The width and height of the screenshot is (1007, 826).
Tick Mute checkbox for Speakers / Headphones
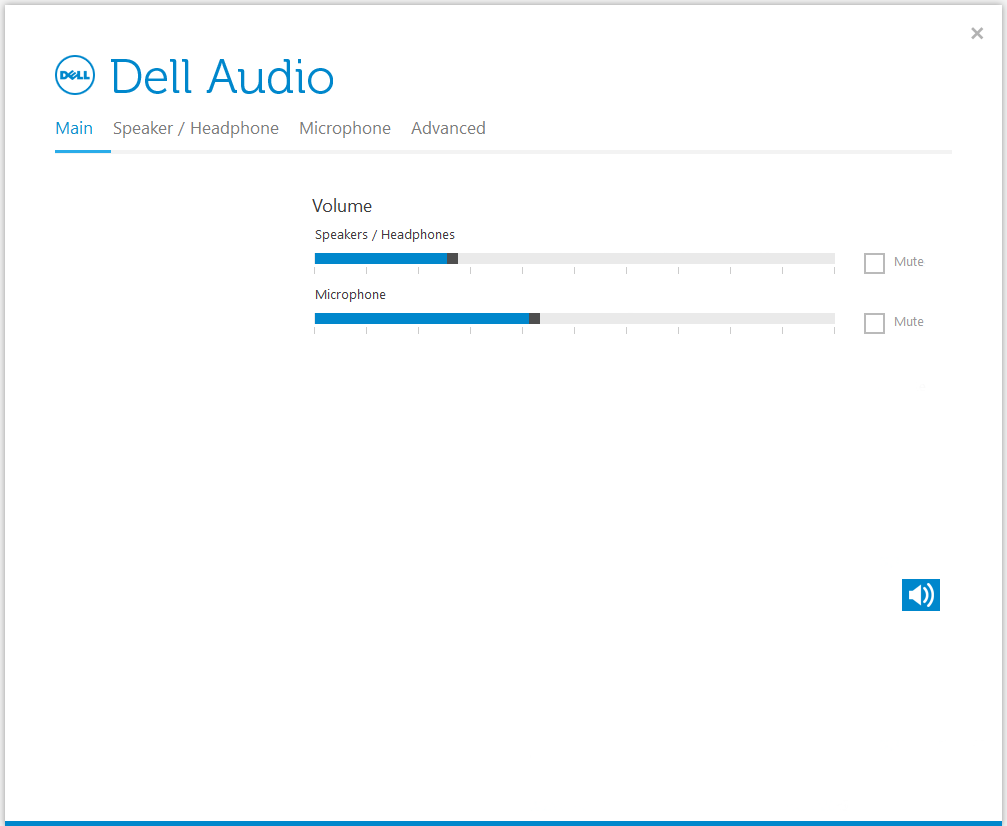click(874, 263)
